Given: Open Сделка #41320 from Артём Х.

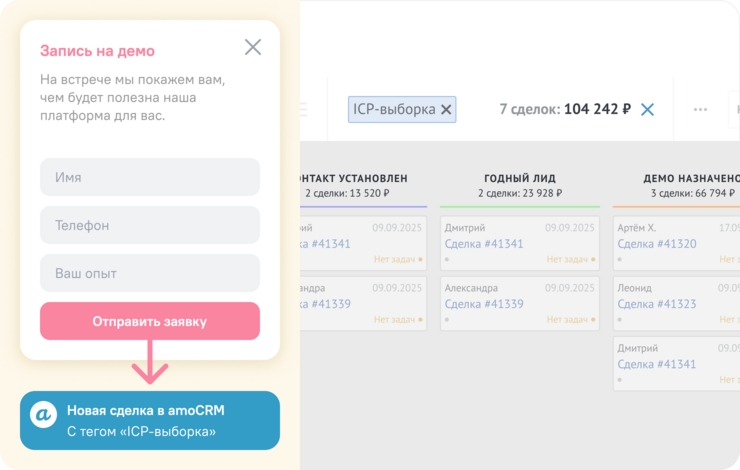Looking at the screenshot, I should pos(657,244).
